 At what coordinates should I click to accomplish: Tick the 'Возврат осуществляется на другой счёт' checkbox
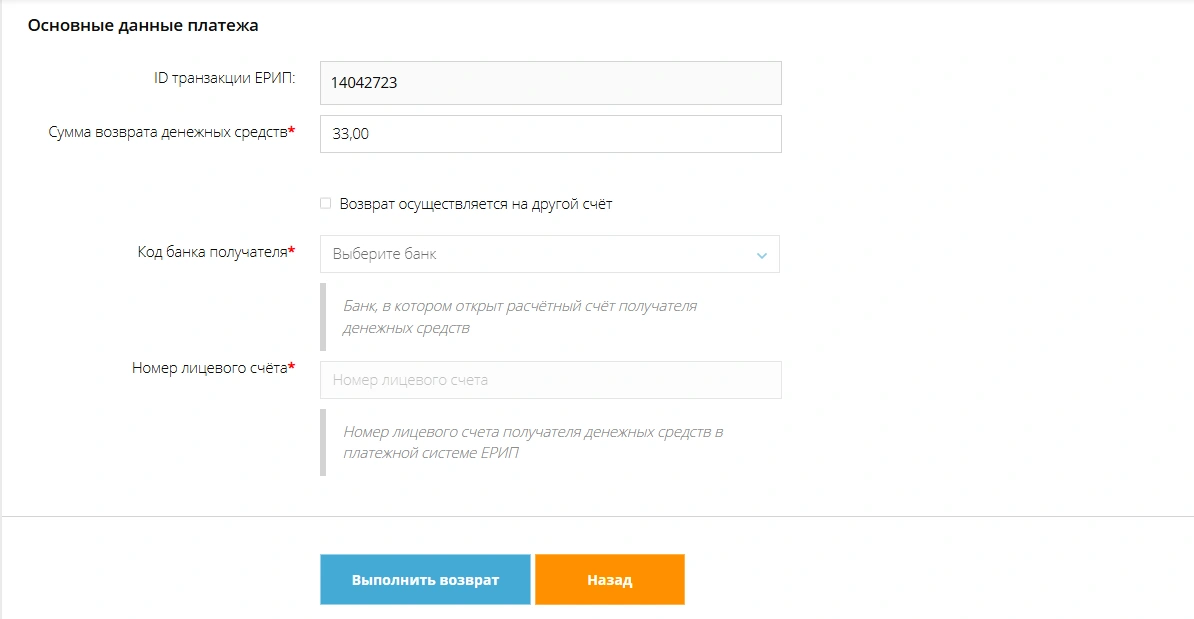[325, 204]
